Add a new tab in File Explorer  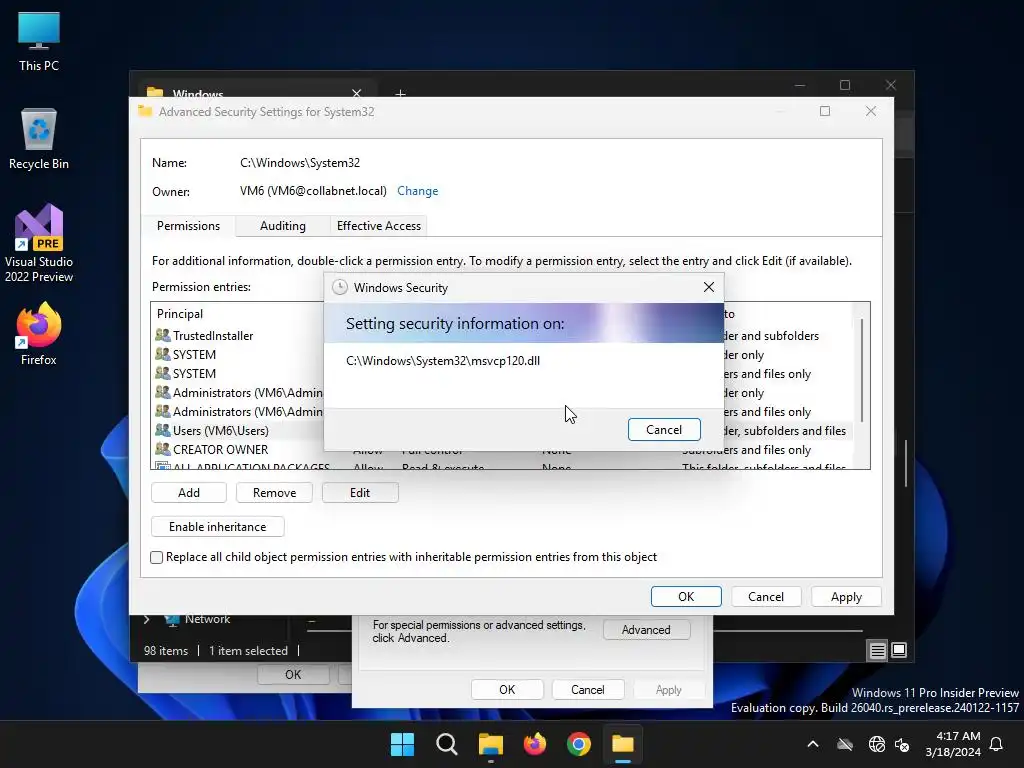pos(400,94)
